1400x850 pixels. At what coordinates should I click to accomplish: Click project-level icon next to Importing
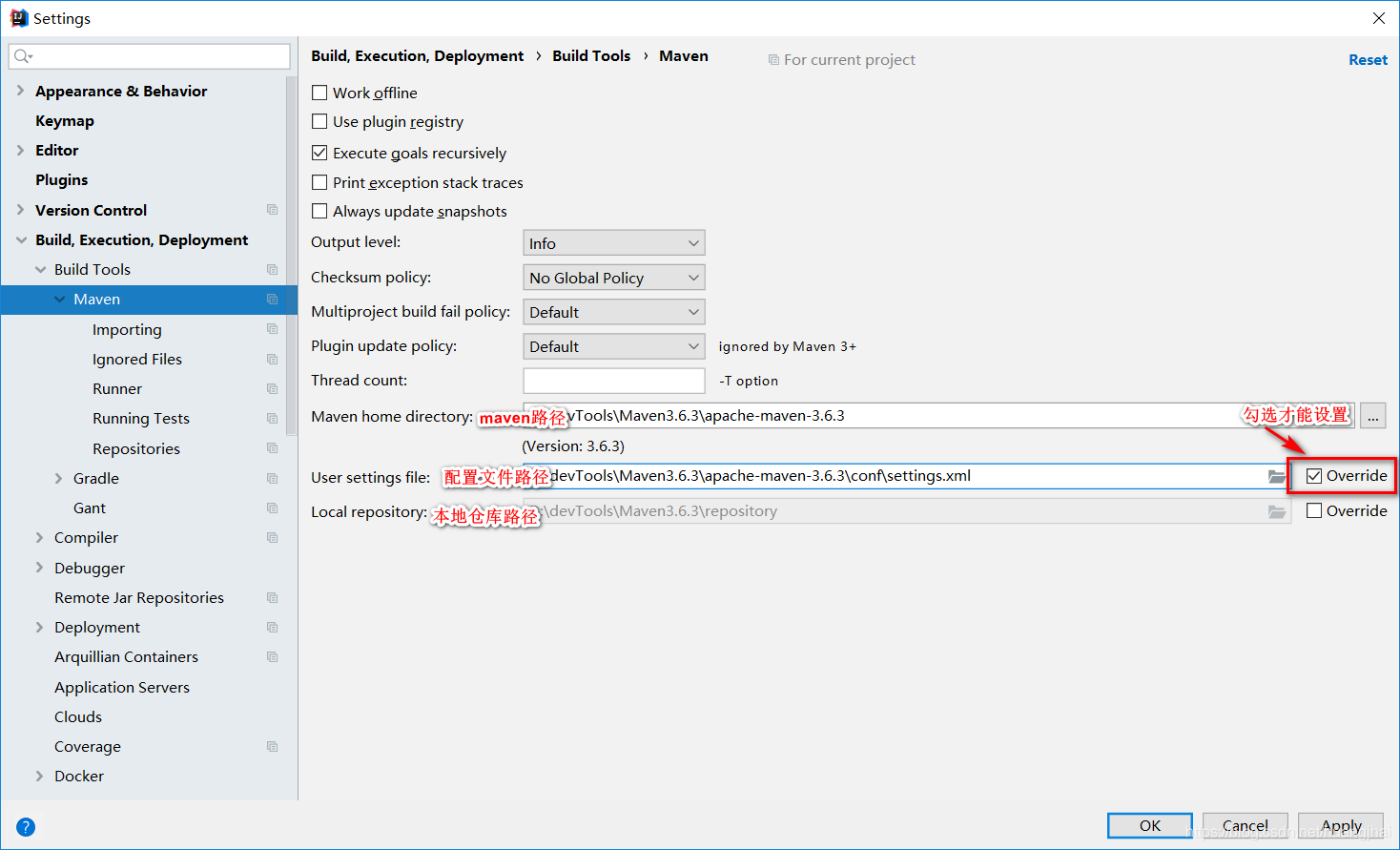click(x=273, y=329)
